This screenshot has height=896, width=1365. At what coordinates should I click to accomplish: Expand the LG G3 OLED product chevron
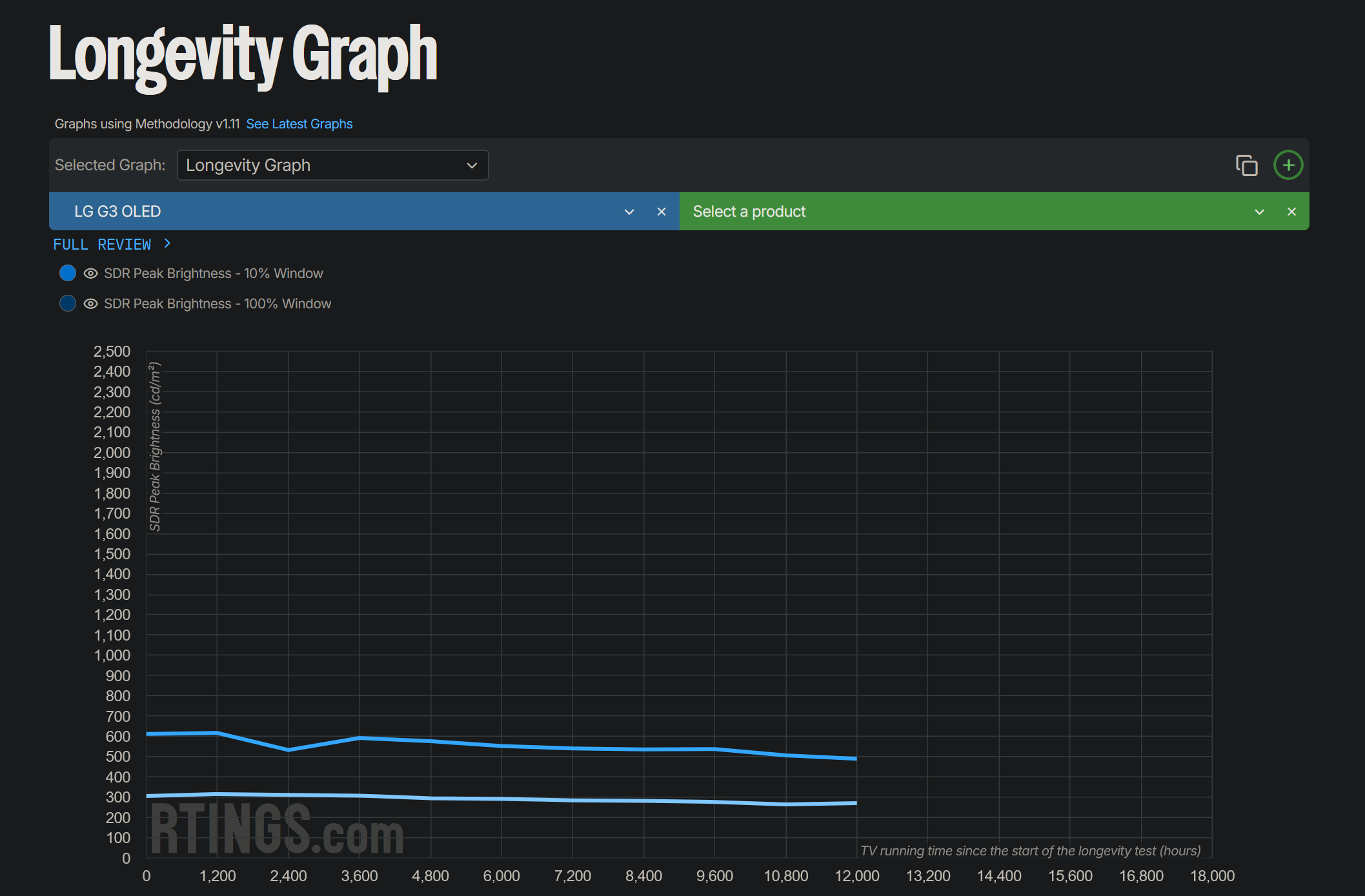(629, 212)
